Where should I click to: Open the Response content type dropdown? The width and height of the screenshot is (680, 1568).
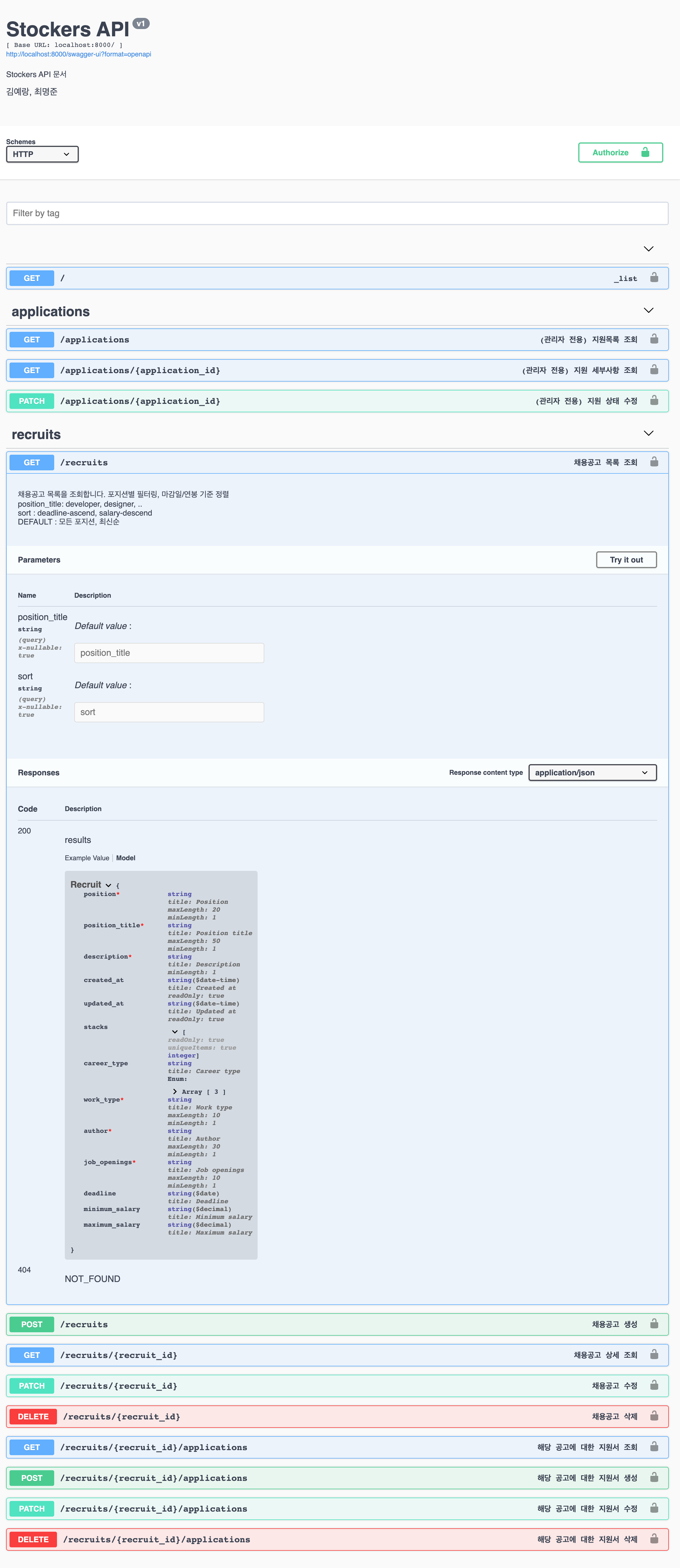[x=592, y=773]
